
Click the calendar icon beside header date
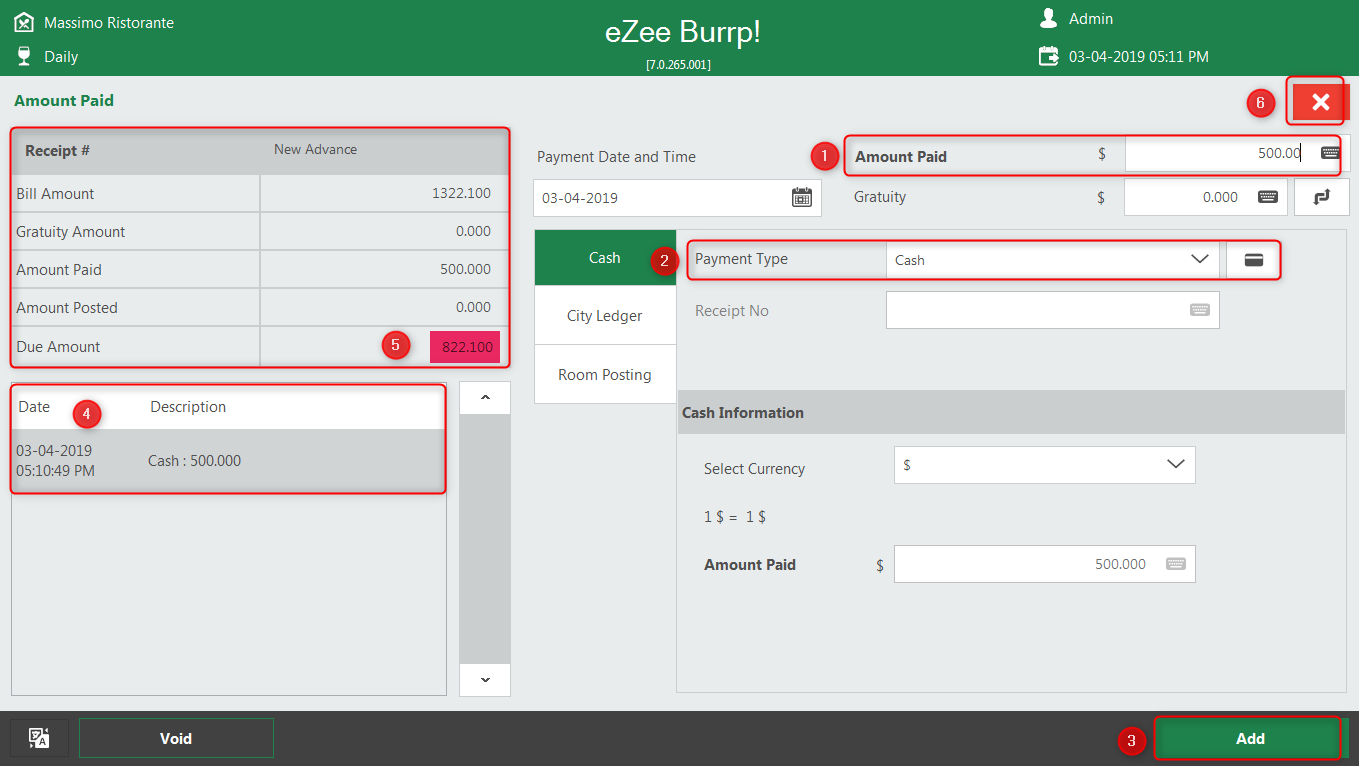[x=1048, y=56]
